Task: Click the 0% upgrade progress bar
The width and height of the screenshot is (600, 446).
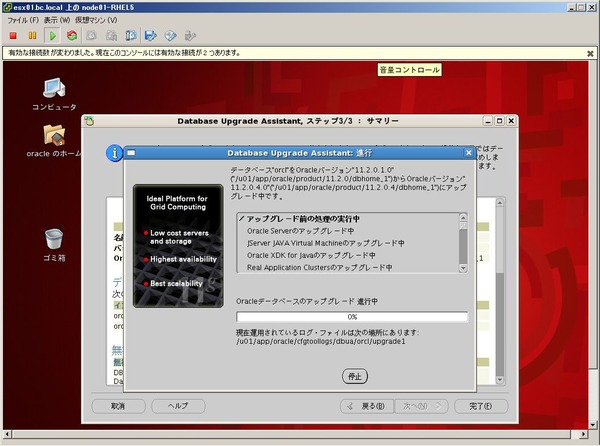Action: 352,317
